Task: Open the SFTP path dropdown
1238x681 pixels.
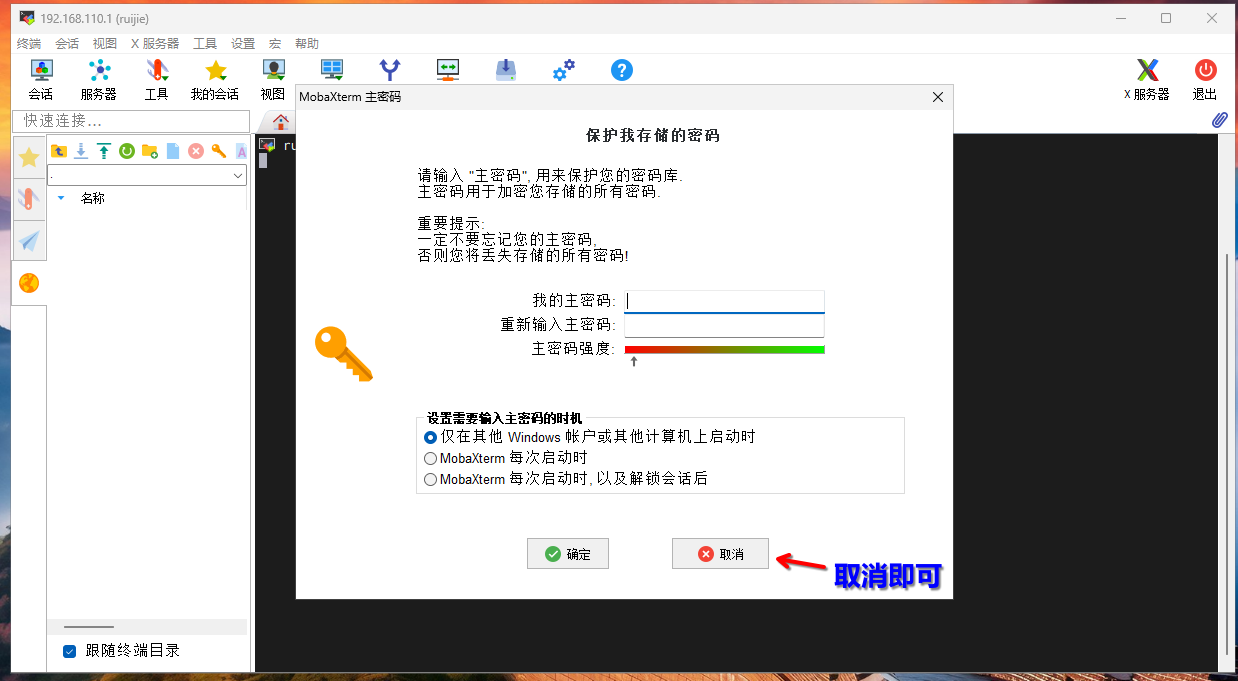Action: (237, 175)
